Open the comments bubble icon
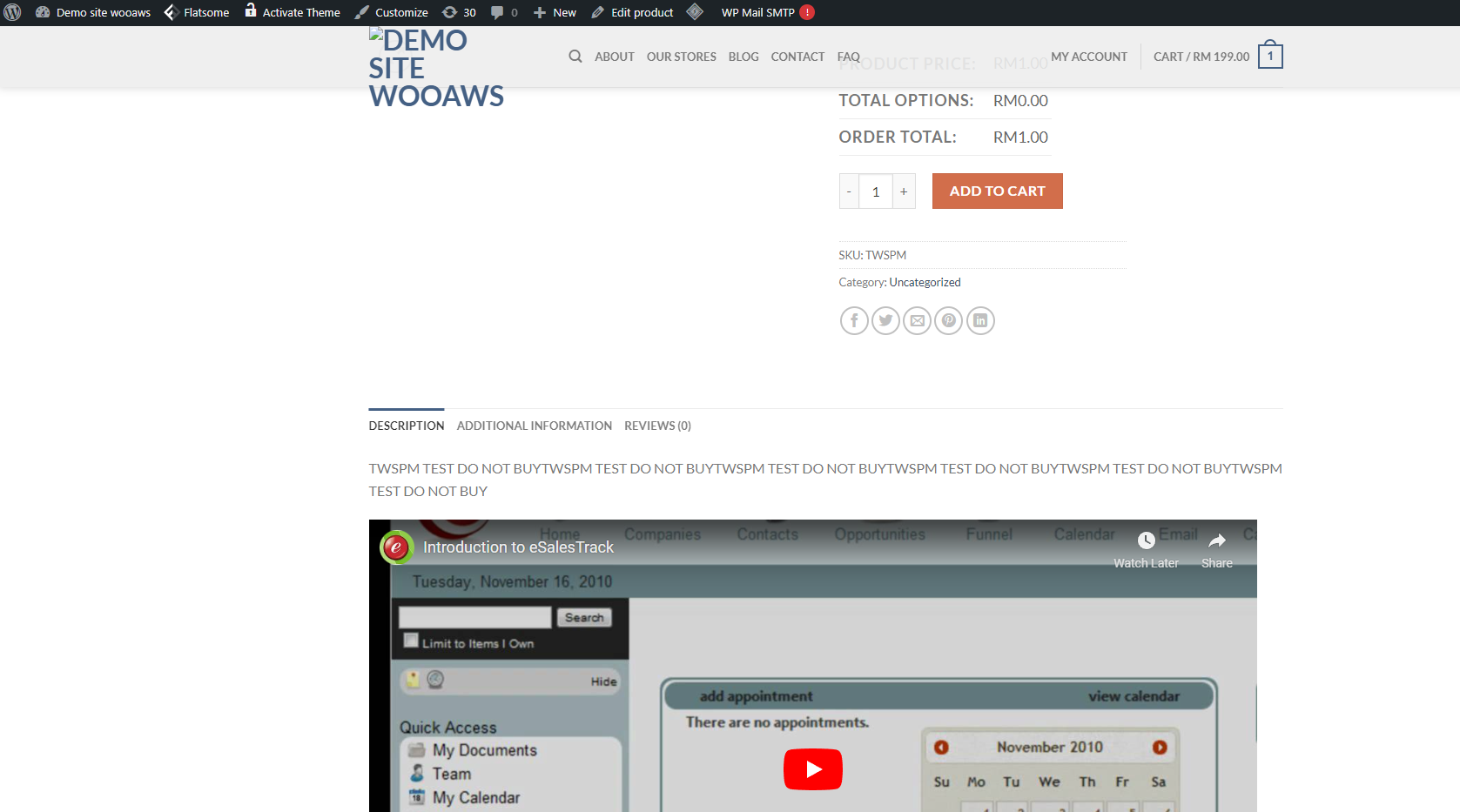1460x812 pixels. tap(497, 12)
